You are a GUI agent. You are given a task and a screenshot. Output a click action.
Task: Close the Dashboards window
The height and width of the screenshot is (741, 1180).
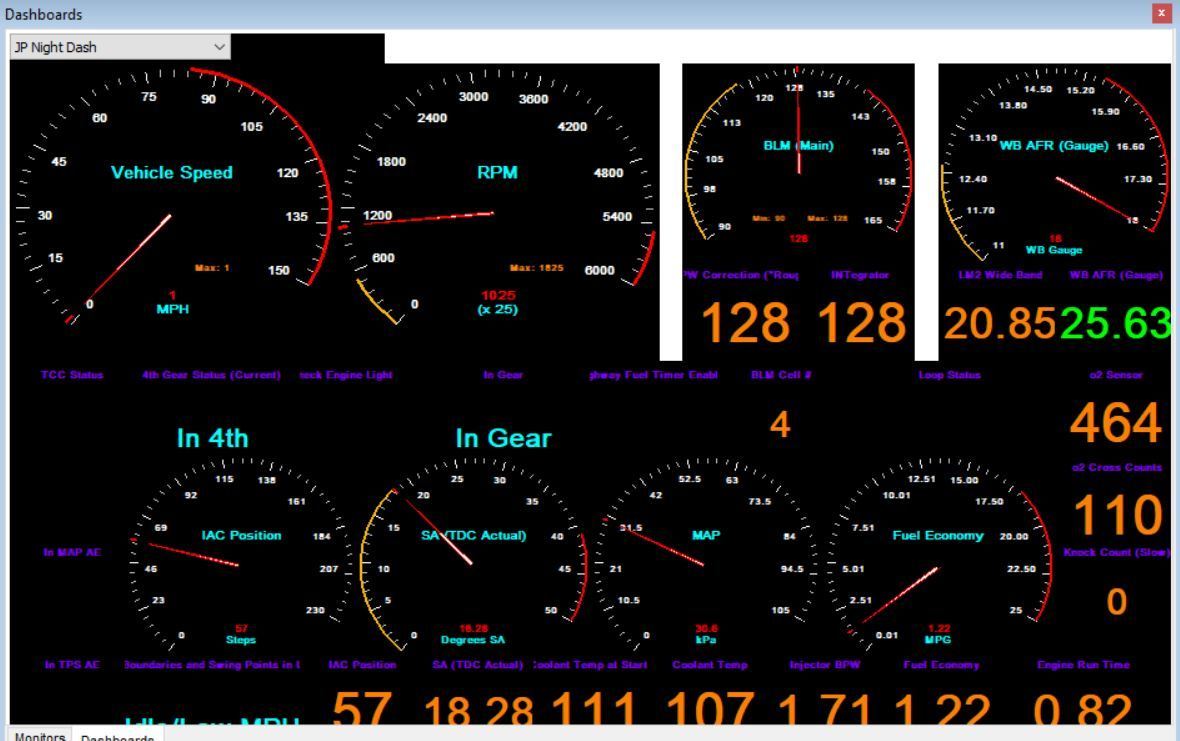pyautogui.click(x=1161, y=14)
